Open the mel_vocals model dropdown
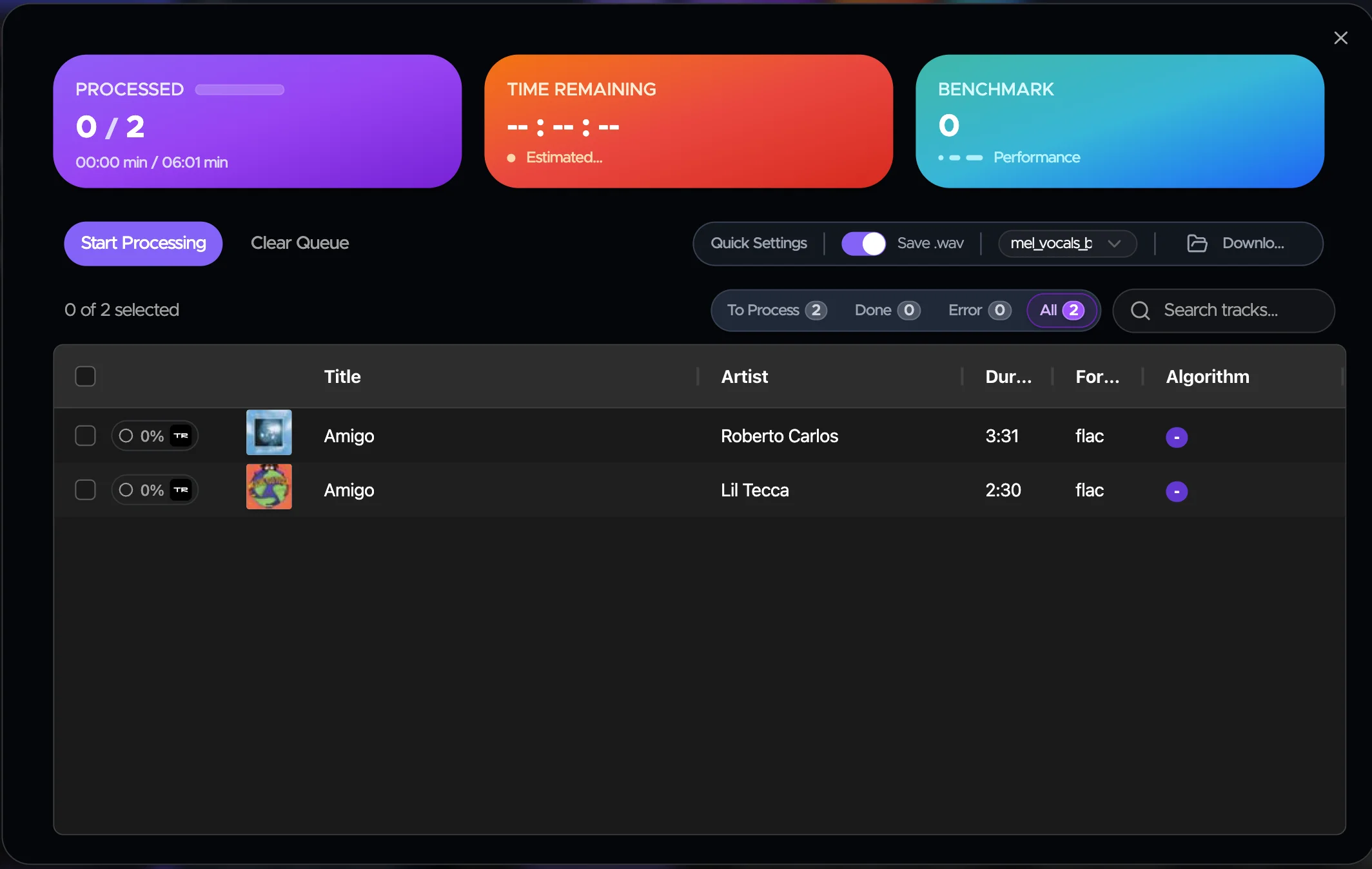Screen dimensions: 1372x869 coord(1067,243)
